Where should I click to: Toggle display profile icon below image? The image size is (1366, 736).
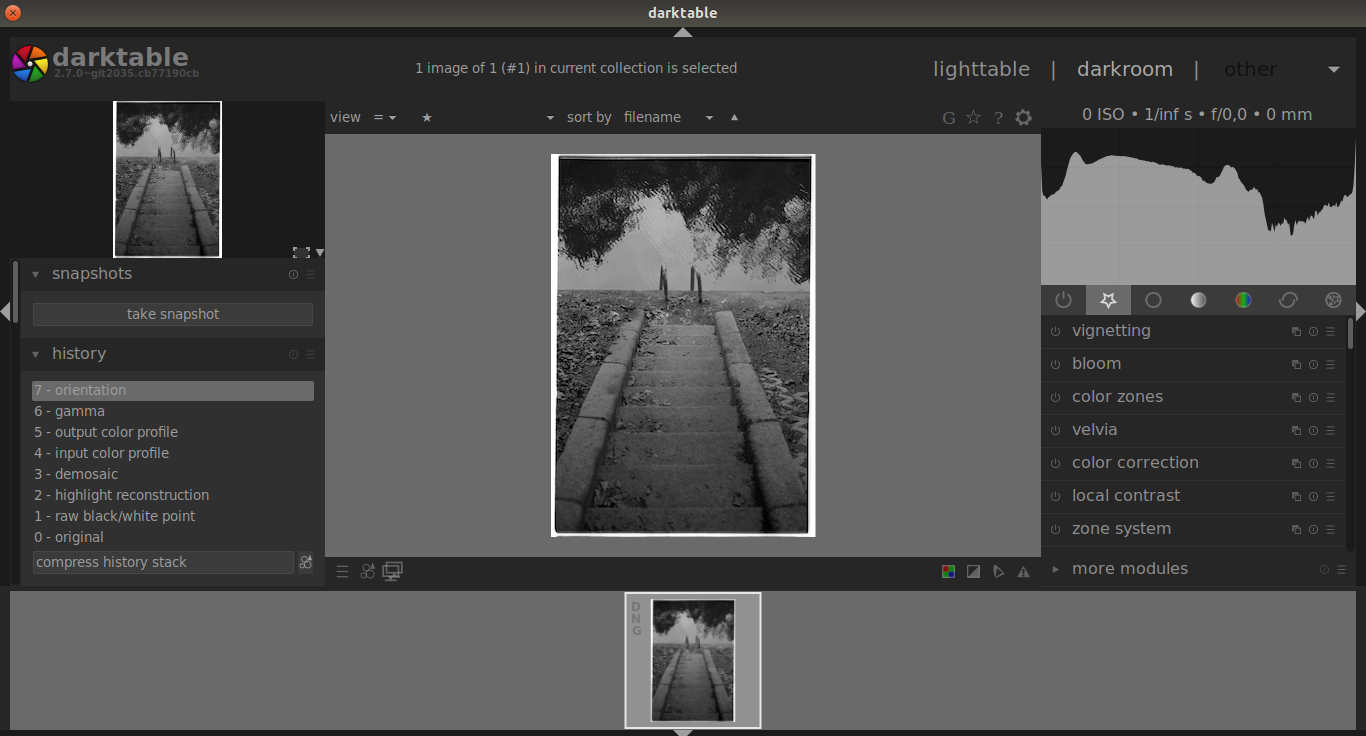pos(393,572)
